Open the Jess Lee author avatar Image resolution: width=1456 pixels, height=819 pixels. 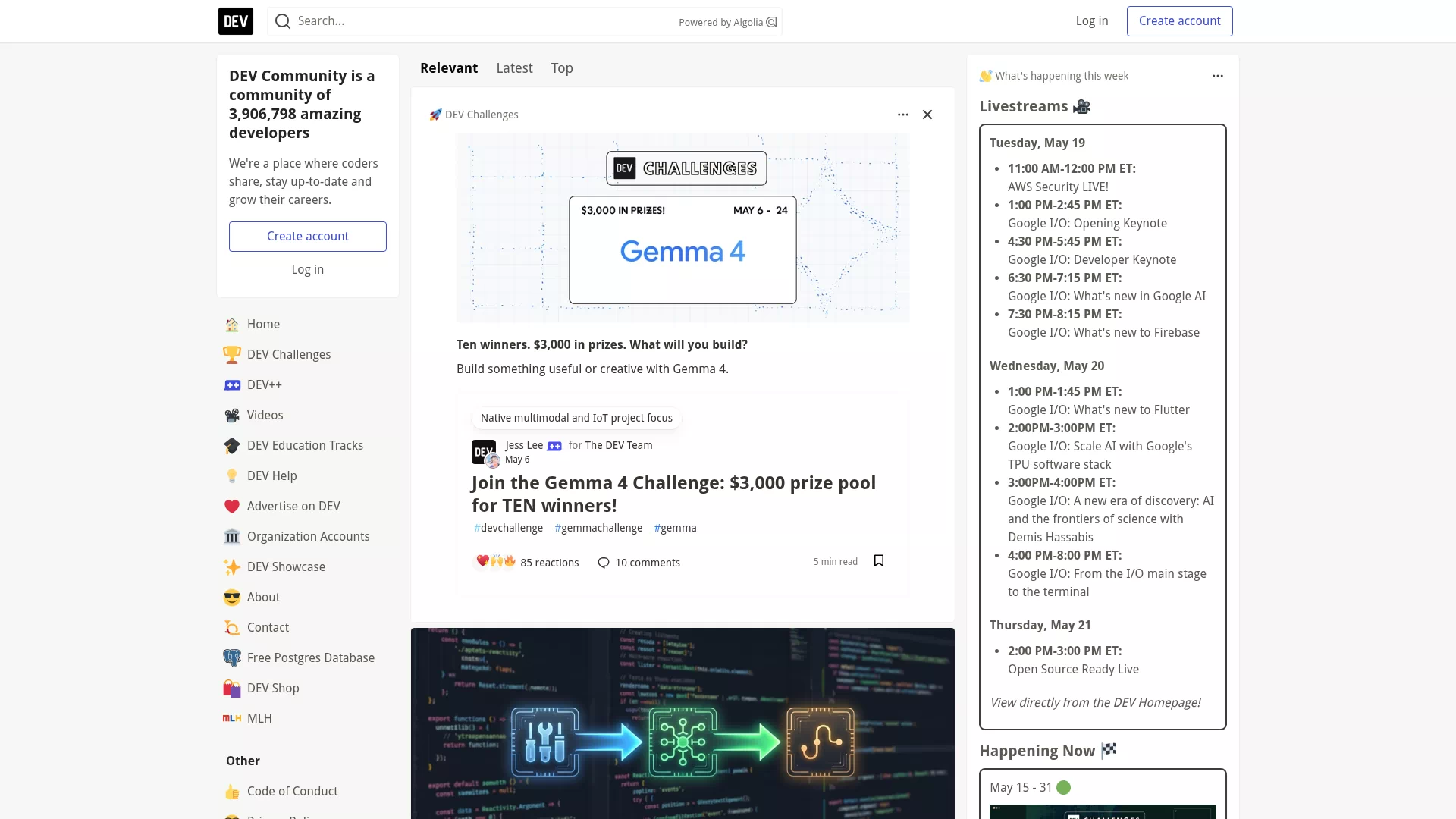(485, 453)
